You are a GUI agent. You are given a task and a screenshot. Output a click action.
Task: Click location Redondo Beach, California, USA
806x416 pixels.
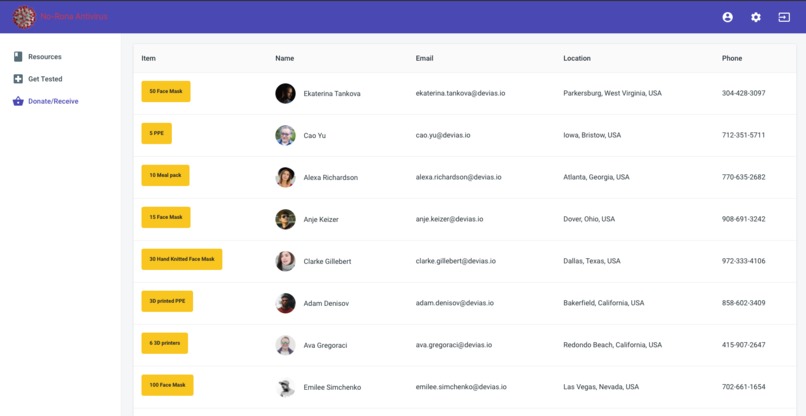click(x=613, y=345)
